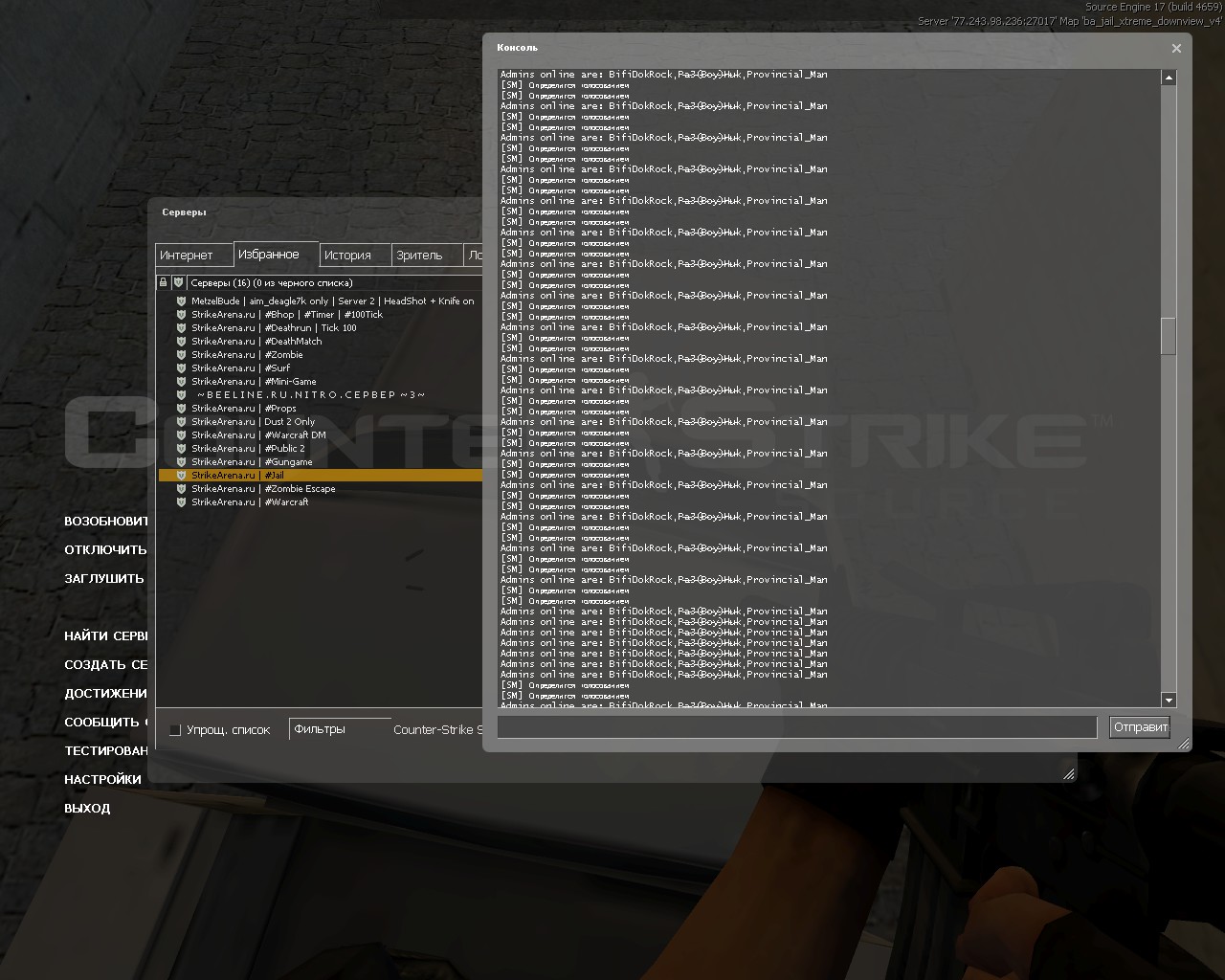Select StrikeArena.ru #Zombie Escape server row
1225x980 pixels.
pos(321,489)
